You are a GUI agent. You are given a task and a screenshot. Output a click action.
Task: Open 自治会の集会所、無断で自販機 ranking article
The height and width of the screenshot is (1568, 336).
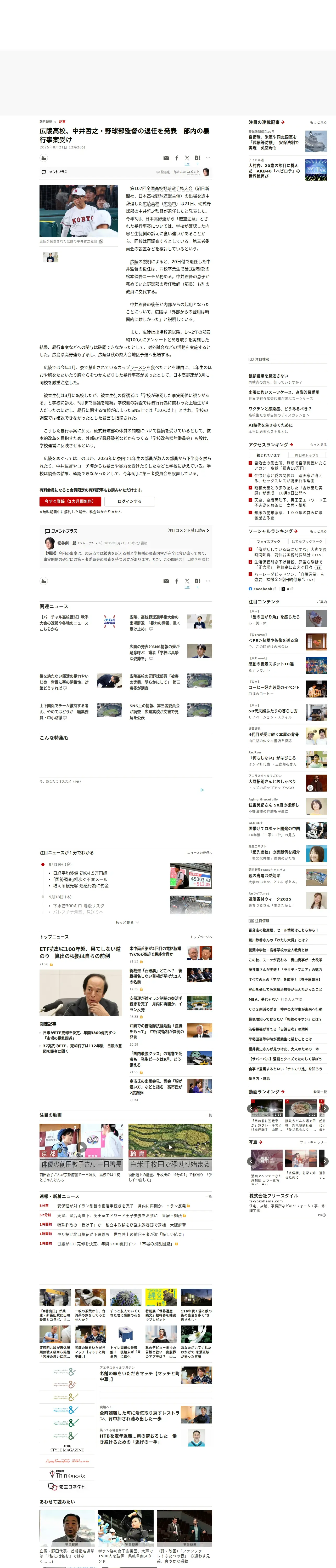coord(290,466)
